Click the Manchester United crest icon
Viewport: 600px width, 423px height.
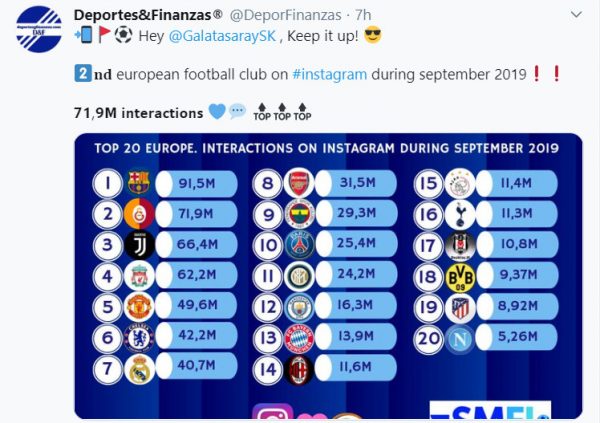(139, 307)
